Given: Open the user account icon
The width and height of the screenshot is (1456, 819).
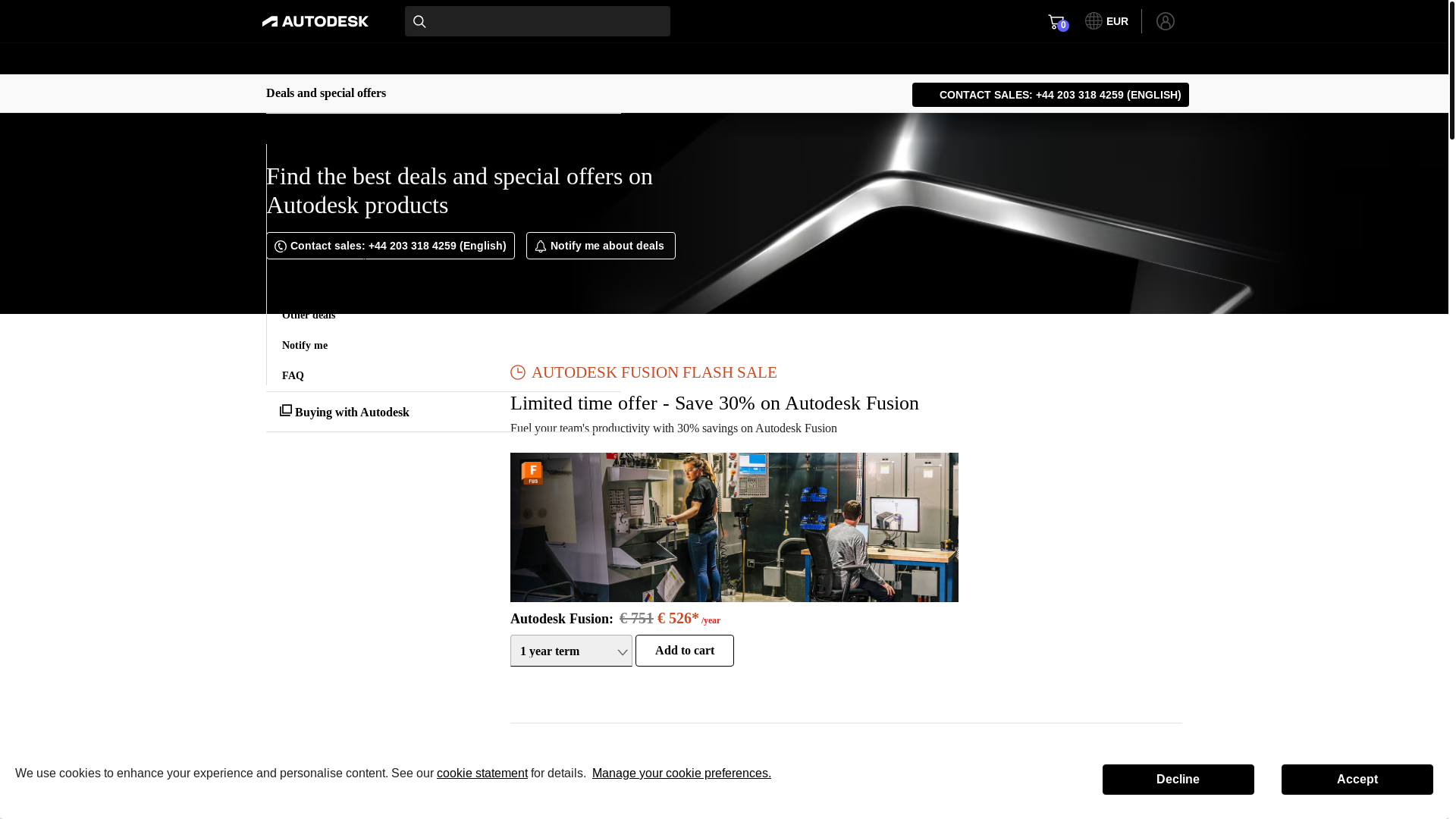Looking at the screenshot, I should [x=1166, y=21].
